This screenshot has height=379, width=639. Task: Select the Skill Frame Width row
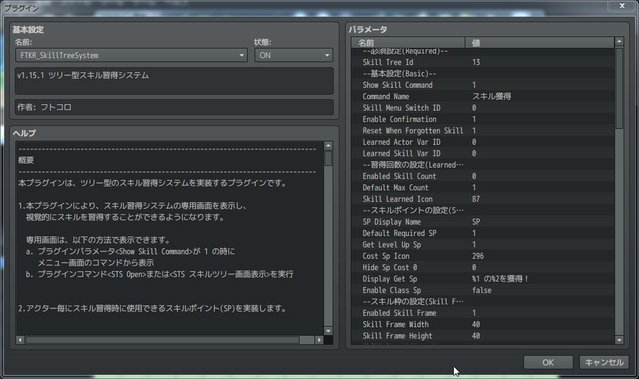tap(483, 325)
